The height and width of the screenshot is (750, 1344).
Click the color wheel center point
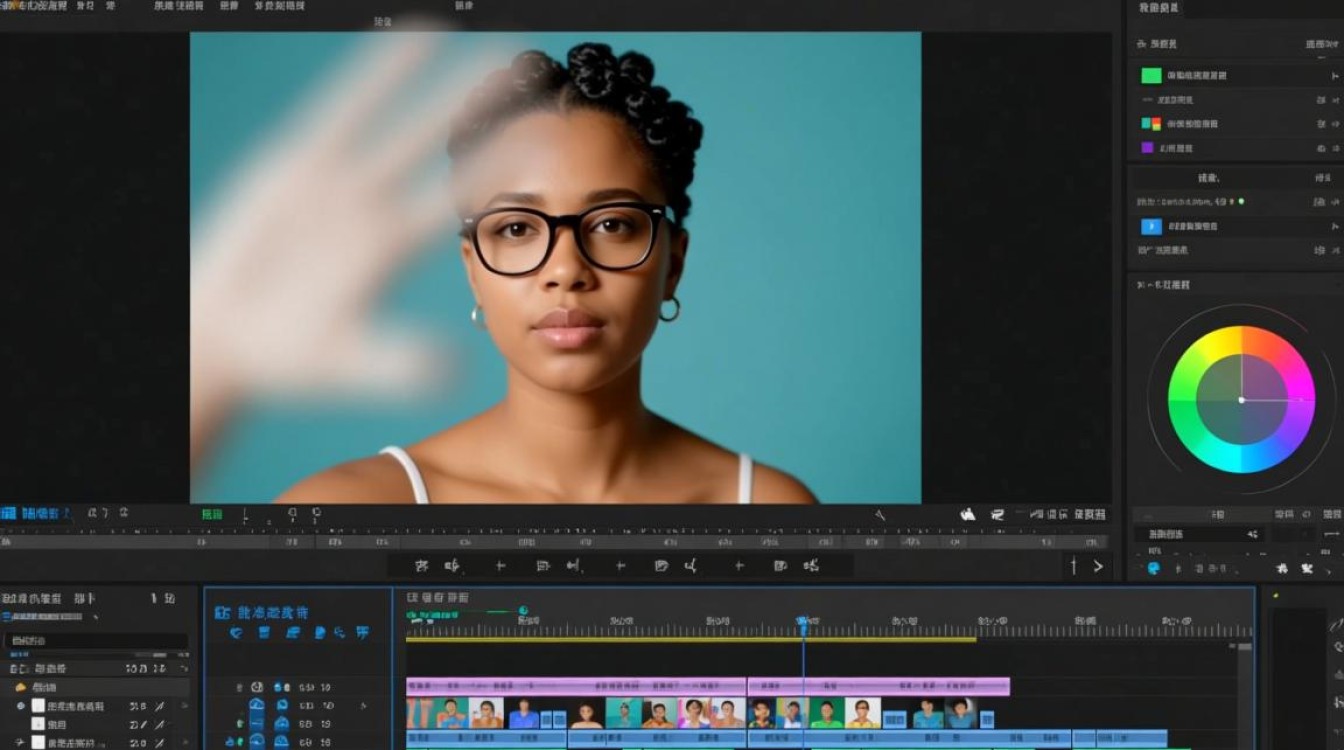coord(1241,400)
